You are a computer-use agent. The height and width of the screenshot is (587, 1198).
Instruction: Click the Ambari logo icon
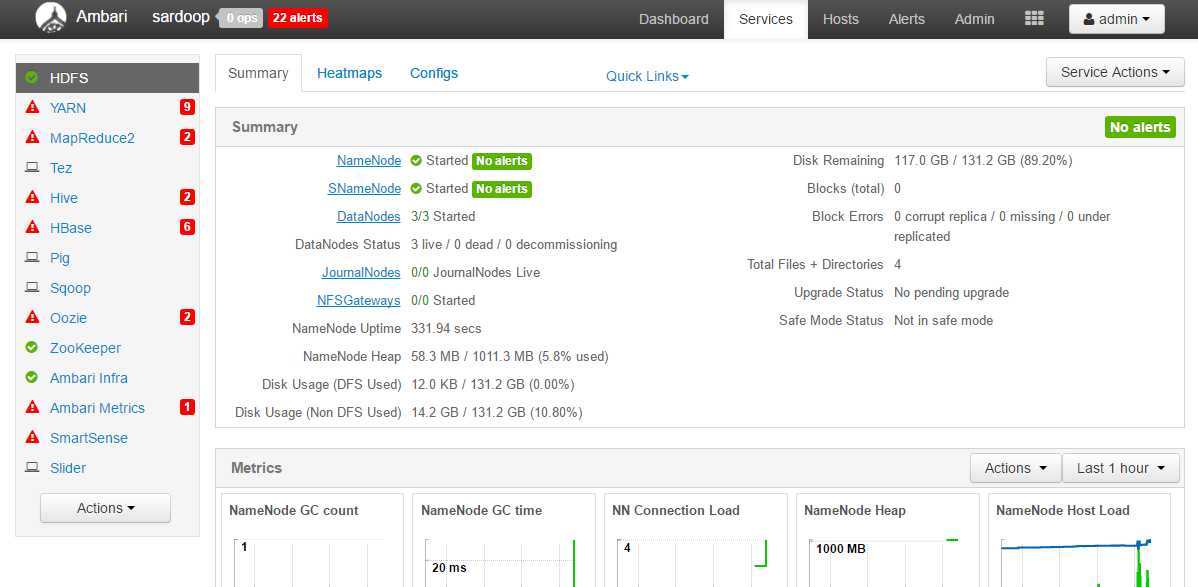coord(51,18)
